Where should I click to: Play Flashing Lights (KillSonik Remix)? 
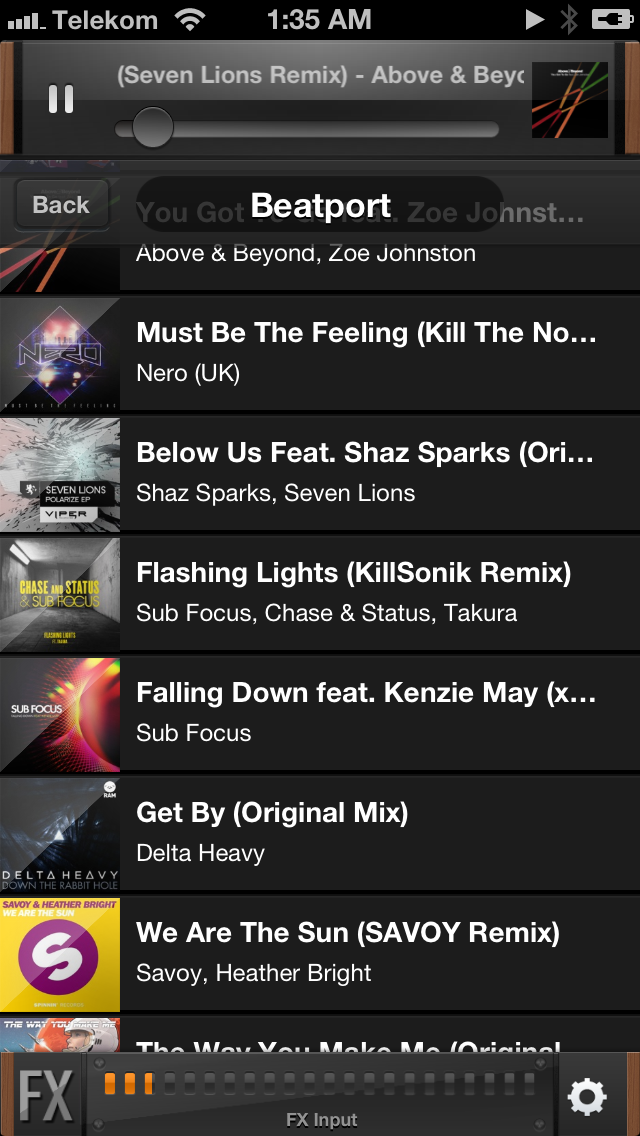[x=354, y=591]
